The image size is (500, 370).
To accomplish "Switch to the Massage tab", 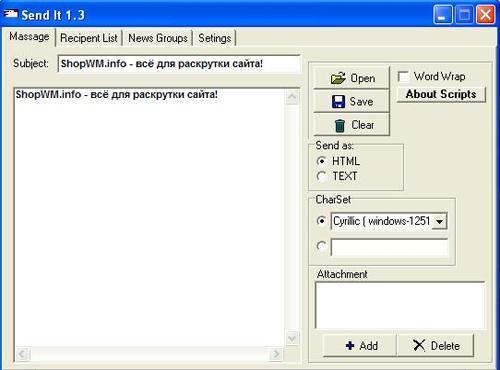I will (x=29, y=36).
